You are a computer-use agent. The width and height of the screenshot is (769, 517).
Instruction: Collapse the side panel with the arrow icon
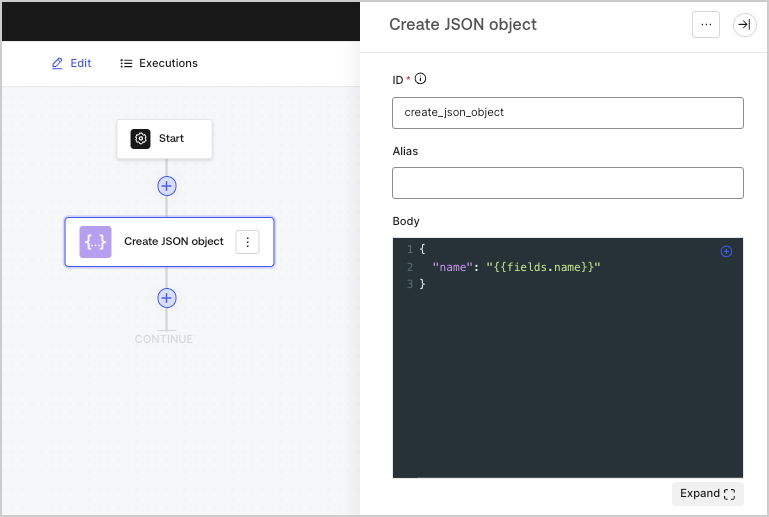744,25
